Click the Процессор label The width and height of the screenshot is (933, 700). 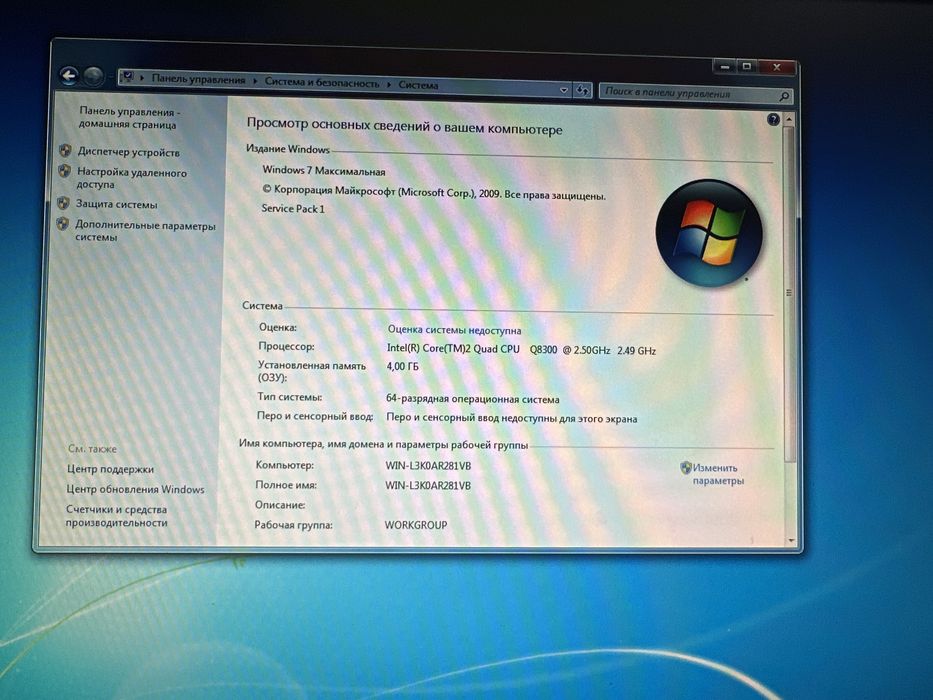[286, 346]
